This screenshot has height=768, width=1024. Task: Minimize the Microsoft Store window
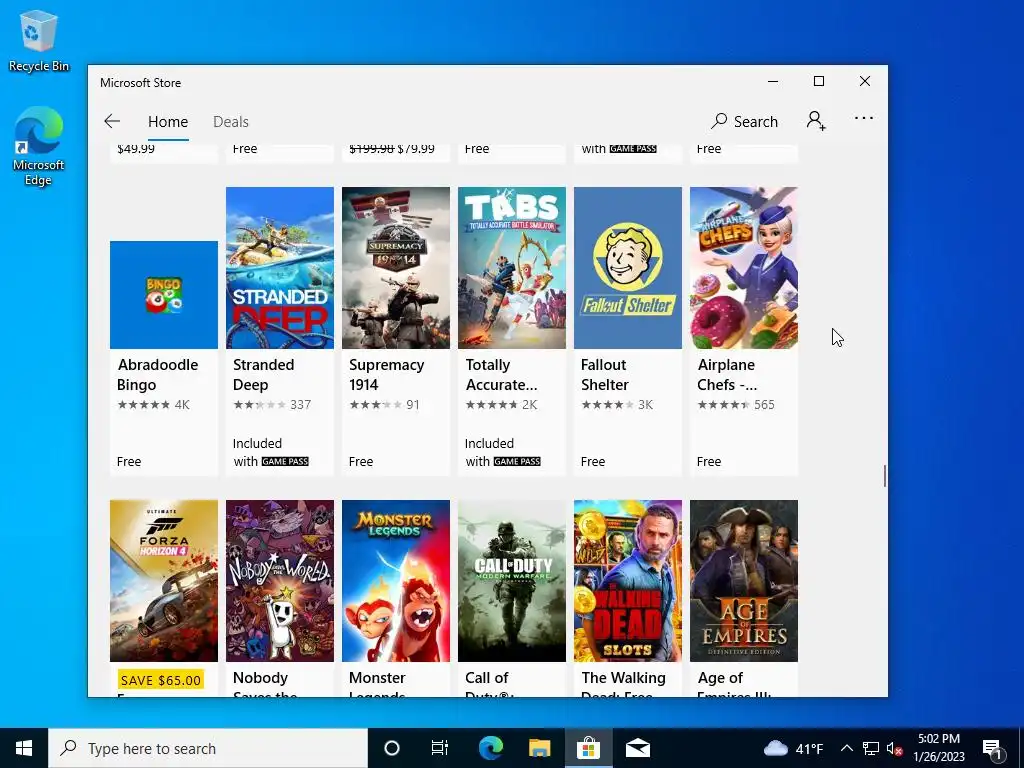point(773,82)
